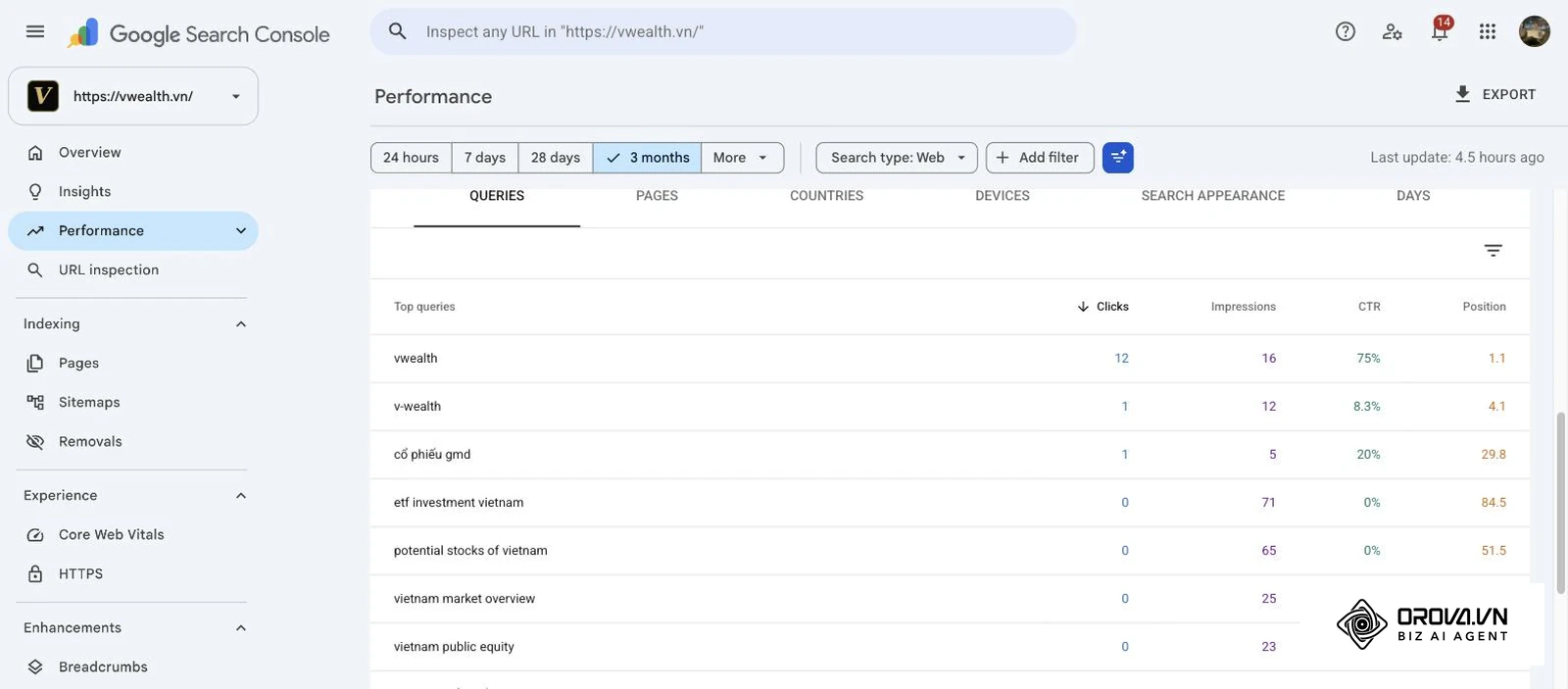
Task: Select the 24 hours date range
Action: click(412, 158)
